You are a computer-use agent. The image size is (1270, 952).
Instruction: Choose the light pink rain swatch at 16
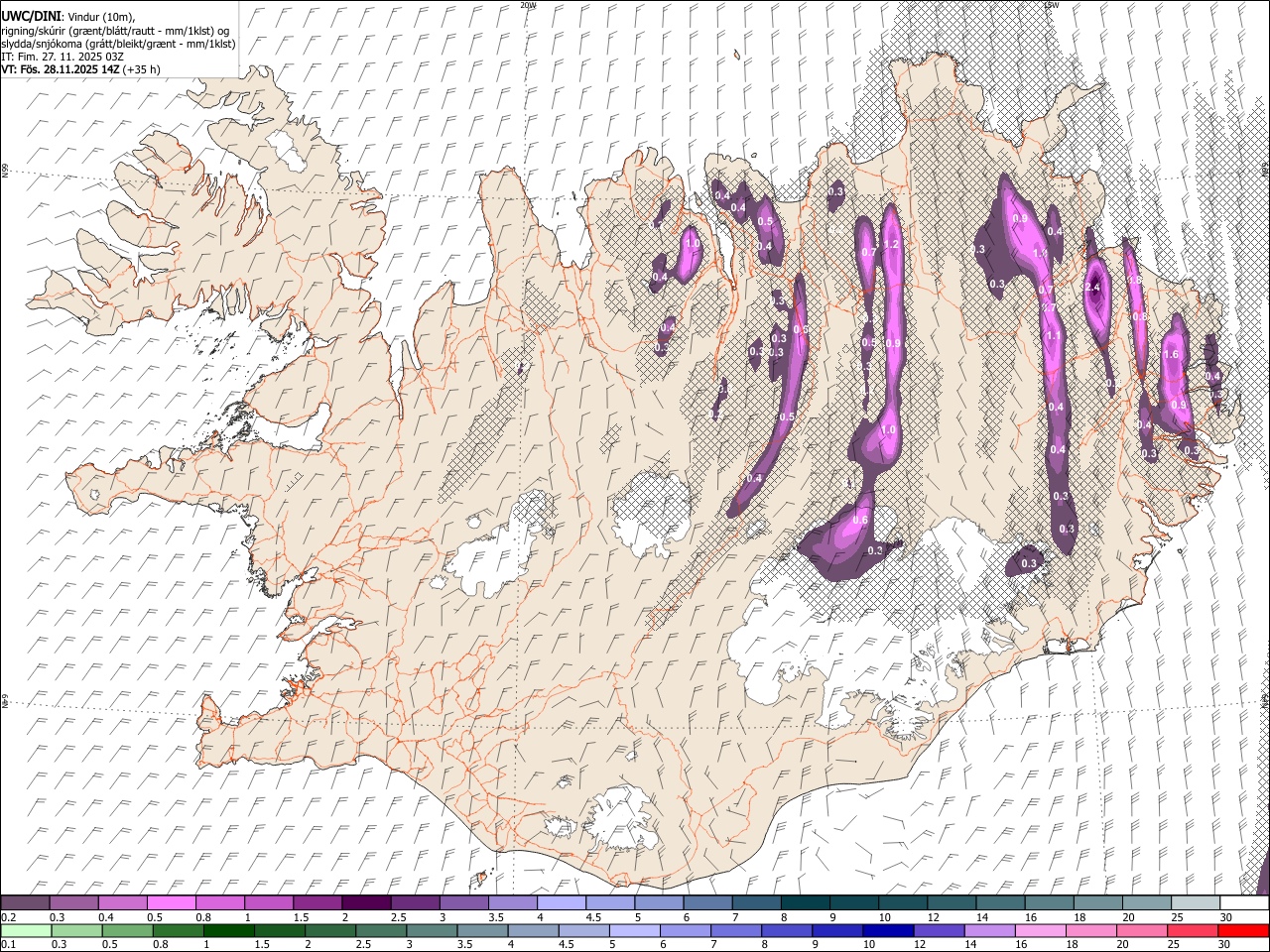1041,931
